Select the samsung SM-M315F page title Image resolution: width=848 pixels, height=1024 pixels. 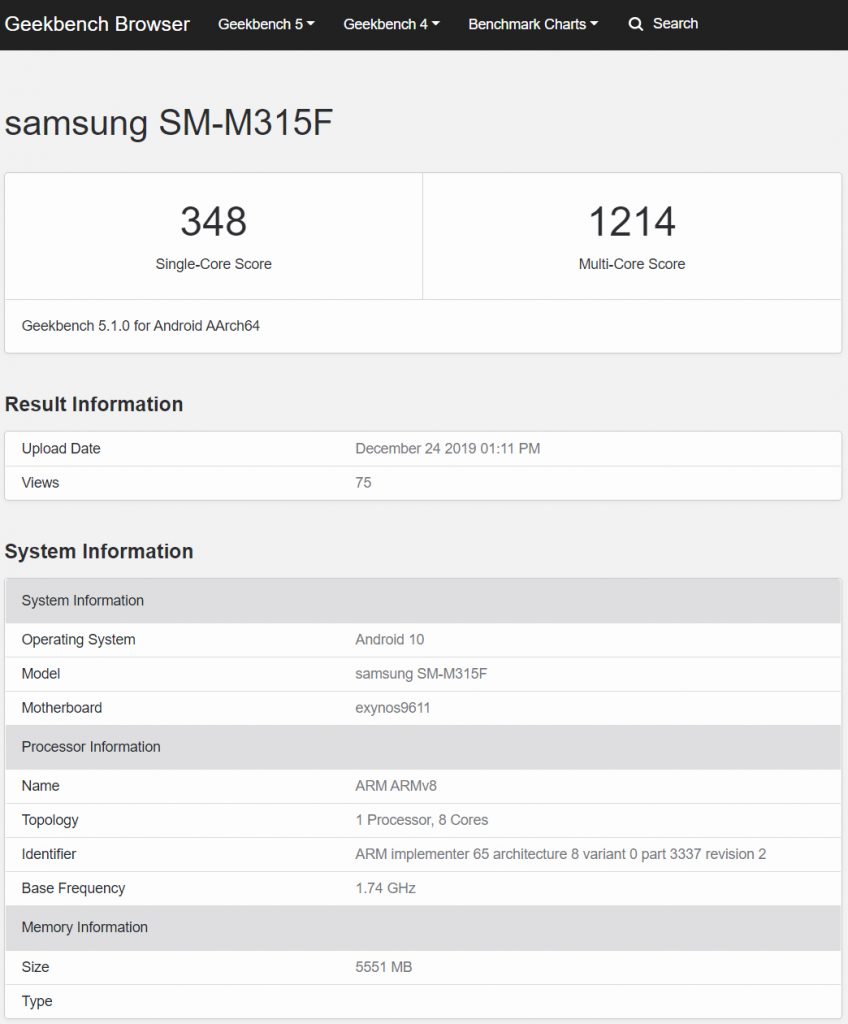[x=169, y=123]
